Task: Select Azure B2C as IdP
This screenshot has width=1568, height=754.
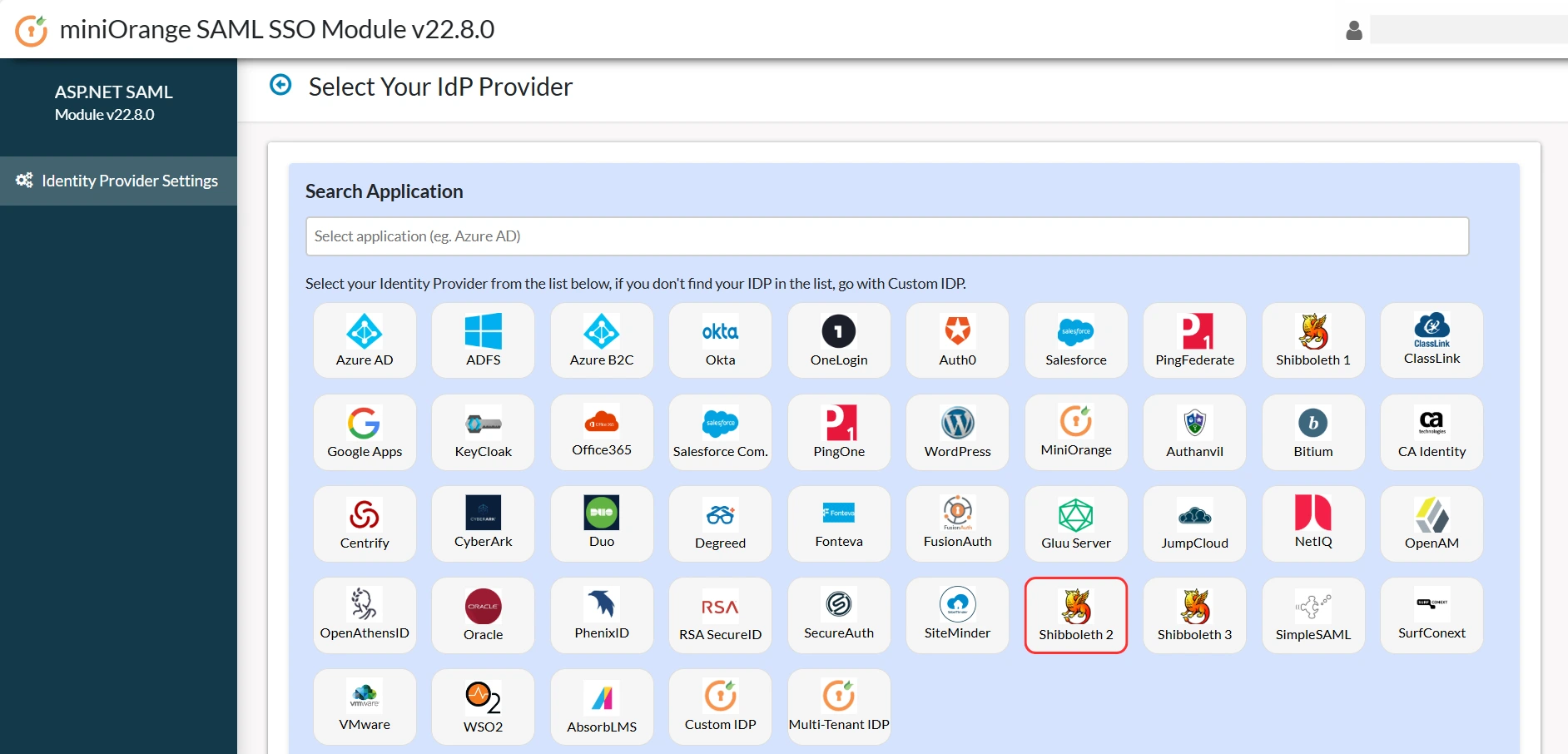Action: point(602,340)
